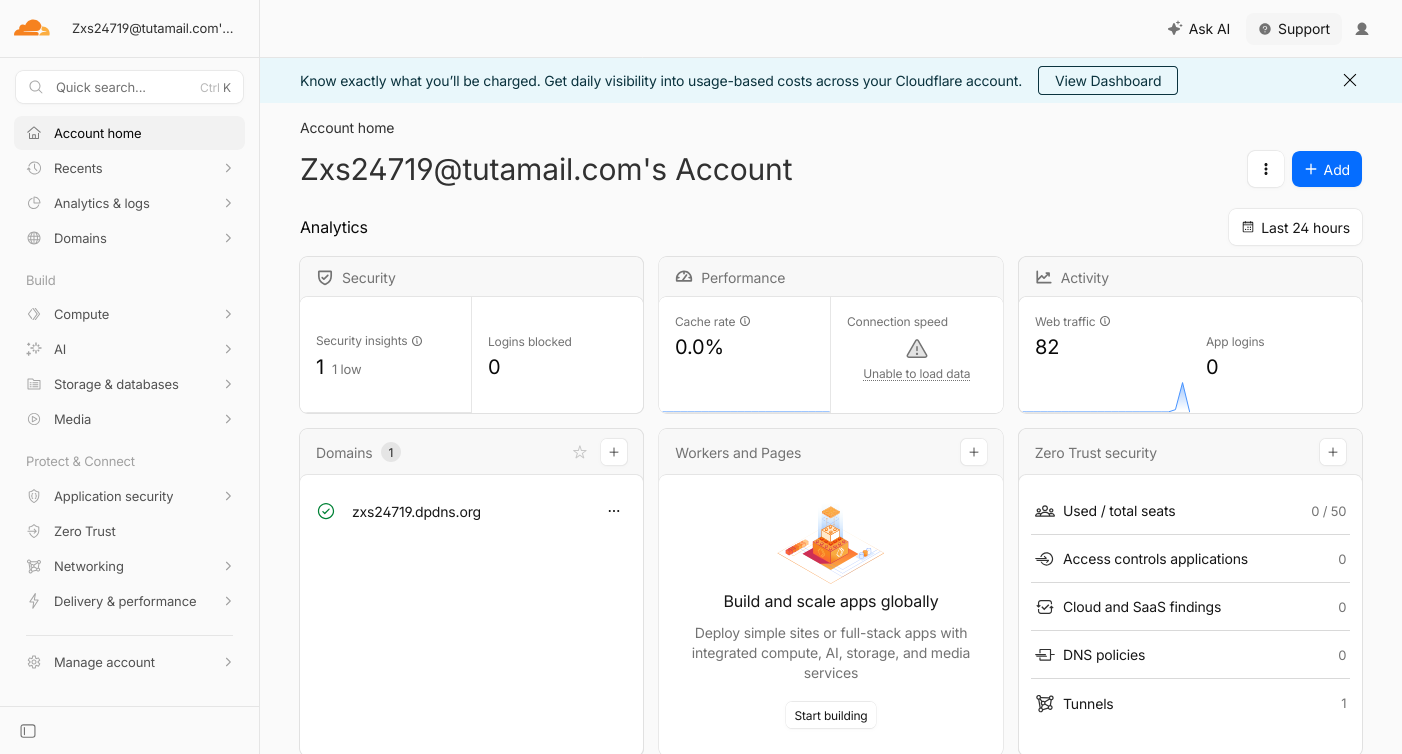Click the AI sparkle icon in sidebar
The height and width of the screenshot is (754, 1402).
34,349
